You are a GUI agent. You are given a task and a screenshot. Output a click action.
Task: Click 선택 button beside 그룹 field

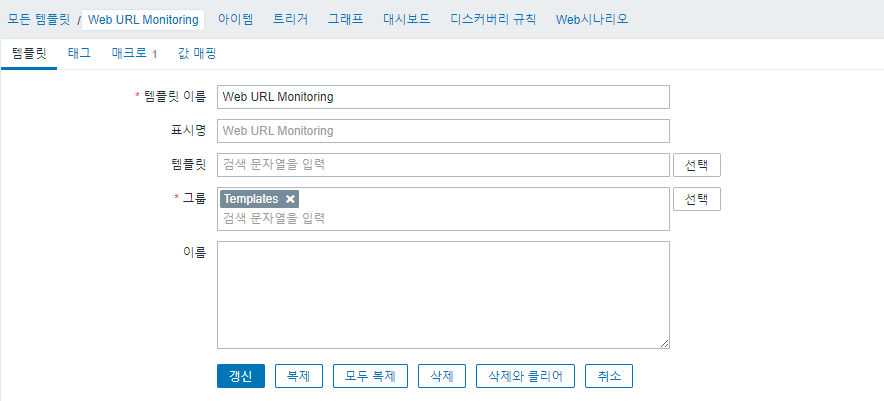click(697, 199)
